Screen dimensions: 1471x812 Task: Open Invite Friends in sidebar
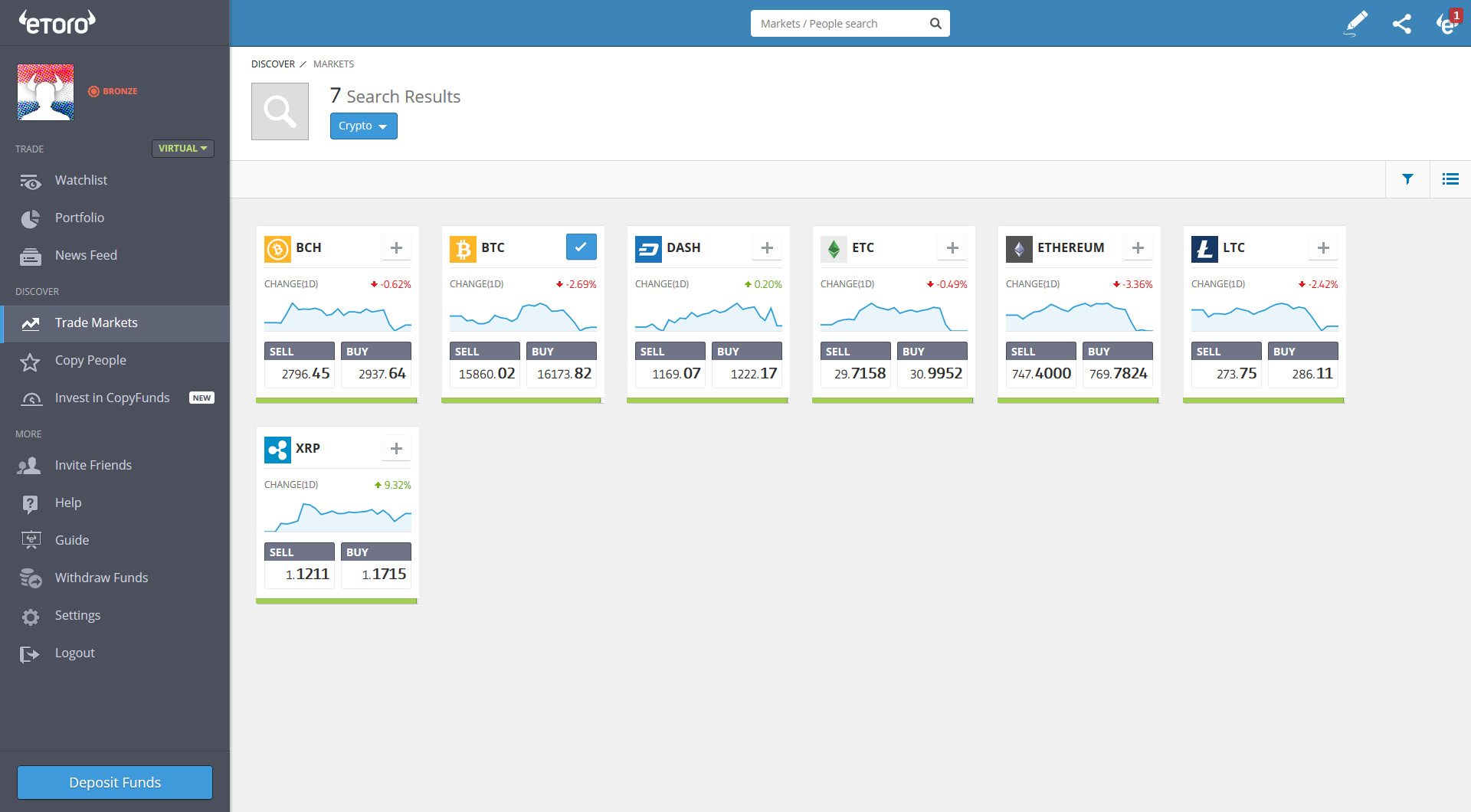pyautogui.click(x=115, y=465)
